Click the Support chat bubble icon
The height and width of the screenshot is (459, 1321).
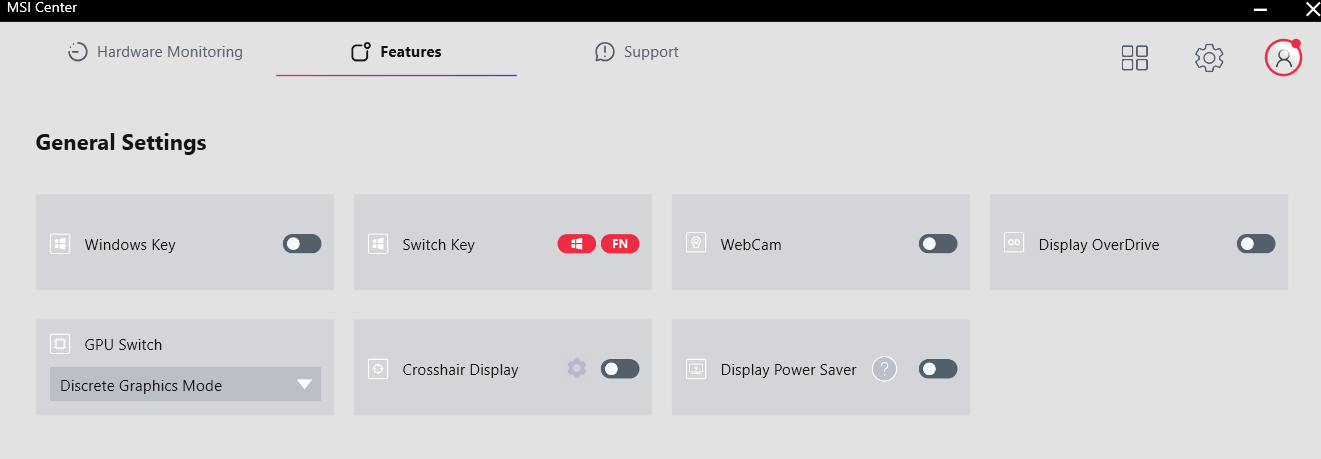coord(604,52)
